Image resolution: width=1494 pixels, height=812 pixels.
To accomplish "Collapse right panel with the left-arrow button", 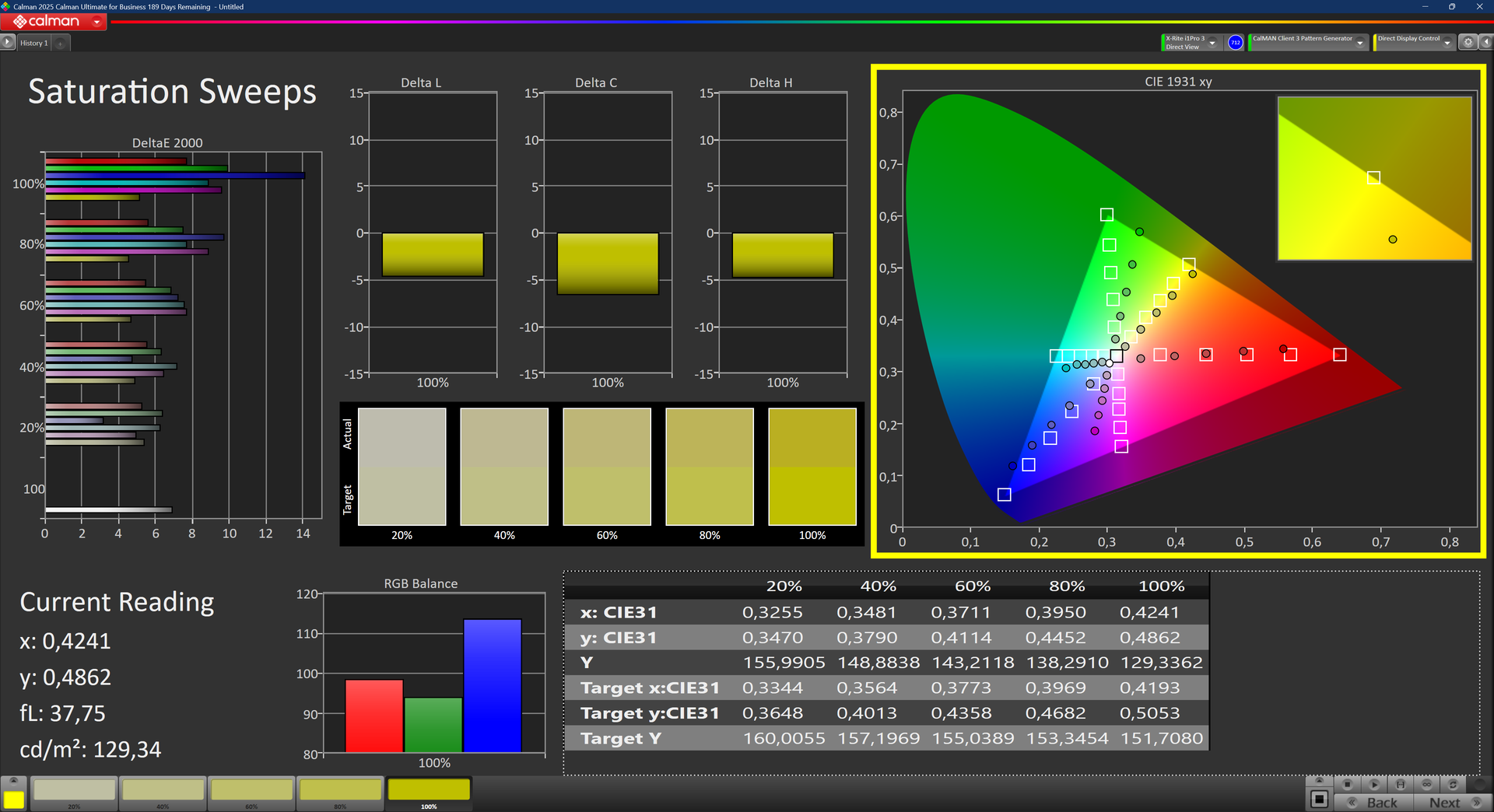I will (x=1485, y=43).
